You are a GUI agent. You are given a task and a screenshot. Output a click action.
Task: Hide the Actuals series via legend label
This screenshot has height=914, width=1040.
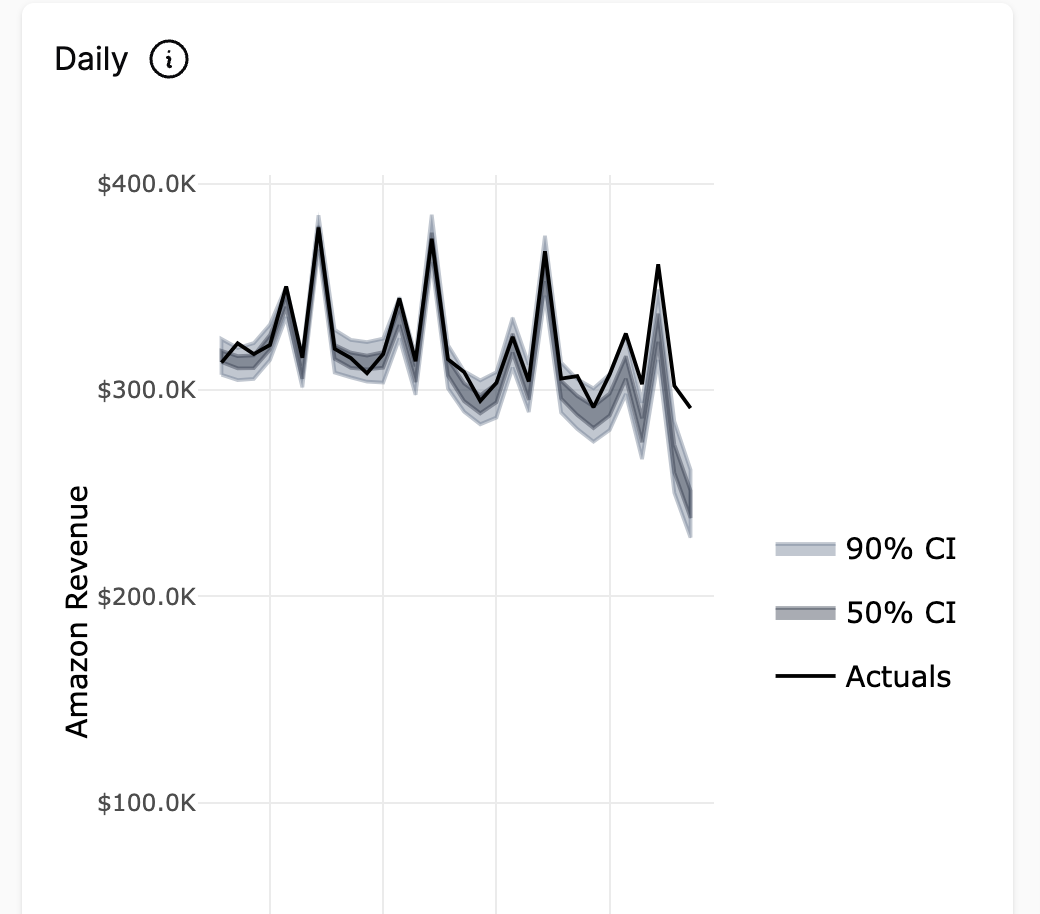point(898,677)
